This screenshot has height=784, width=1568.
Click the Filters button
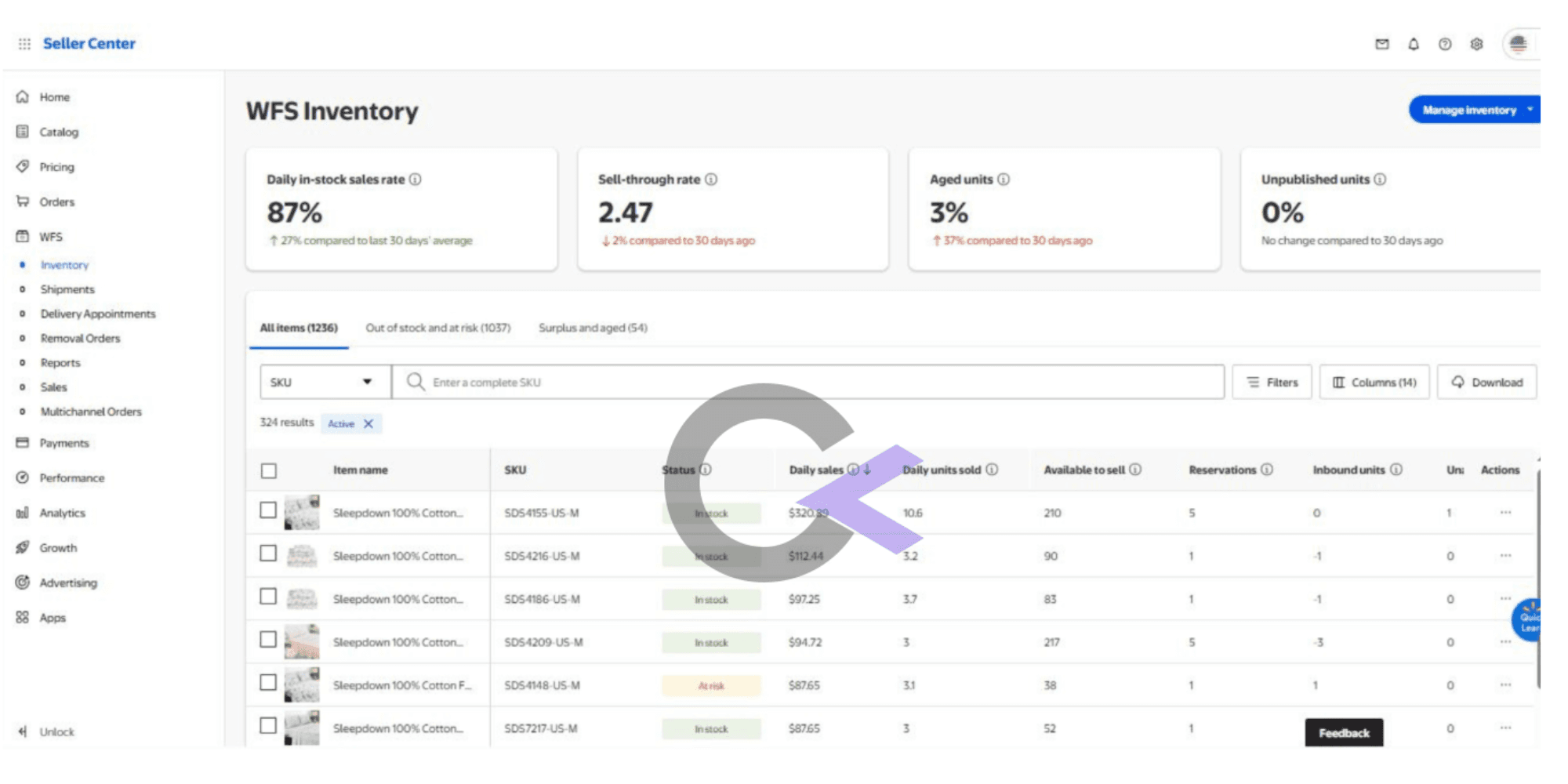point(1272,382)
